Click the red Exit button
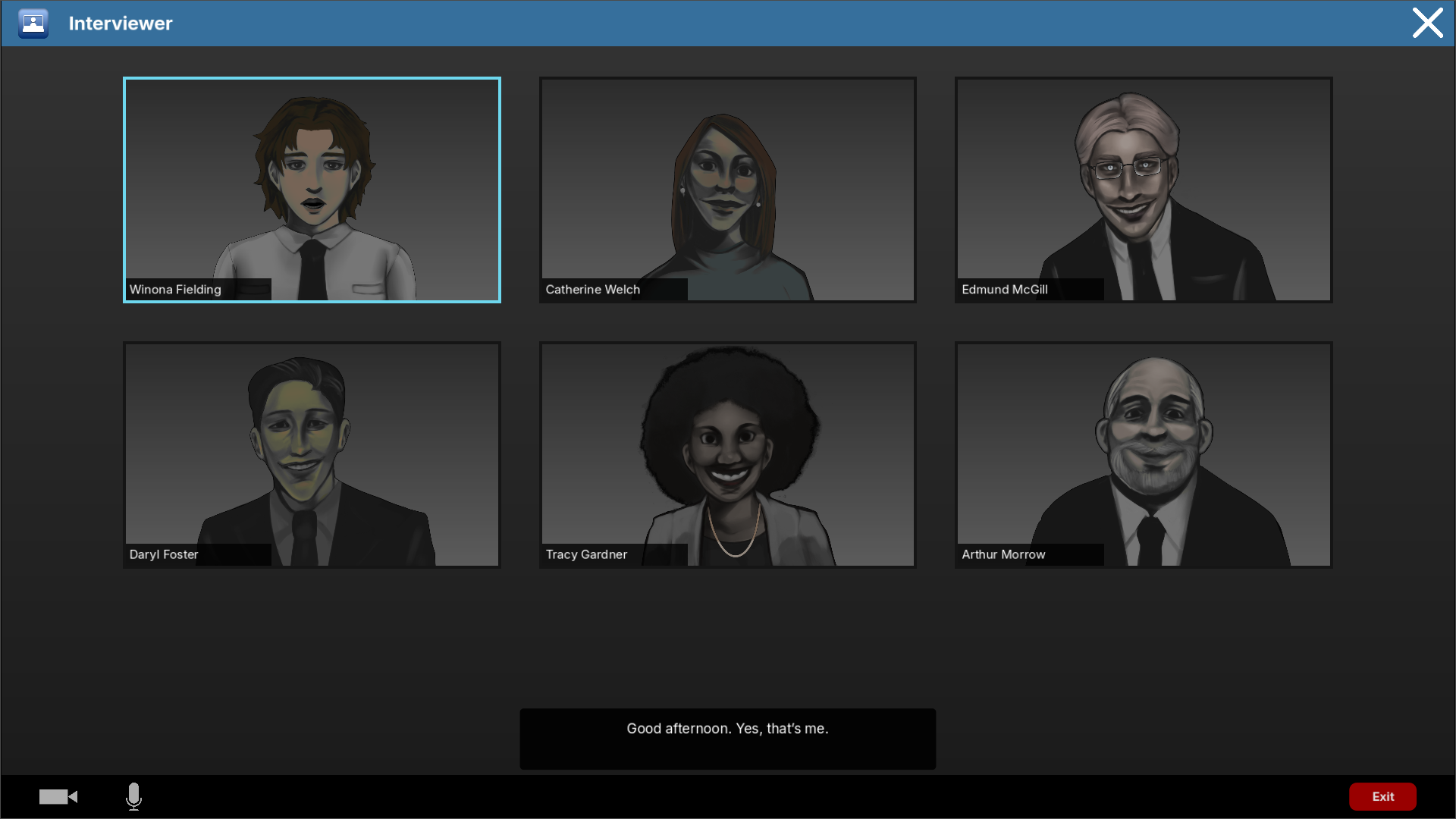The width and height of the screenshot is (1456, 819). tap(1382, 796)
